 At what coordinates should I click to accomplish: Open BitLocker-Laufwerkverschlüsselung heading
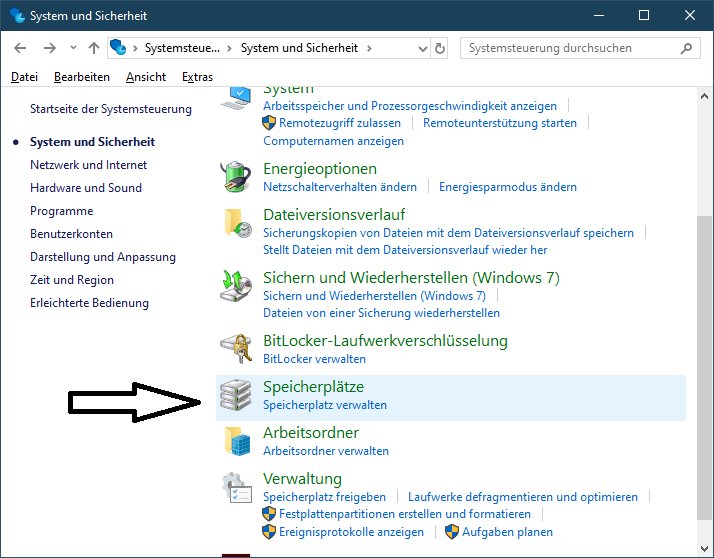click(385, 341)
